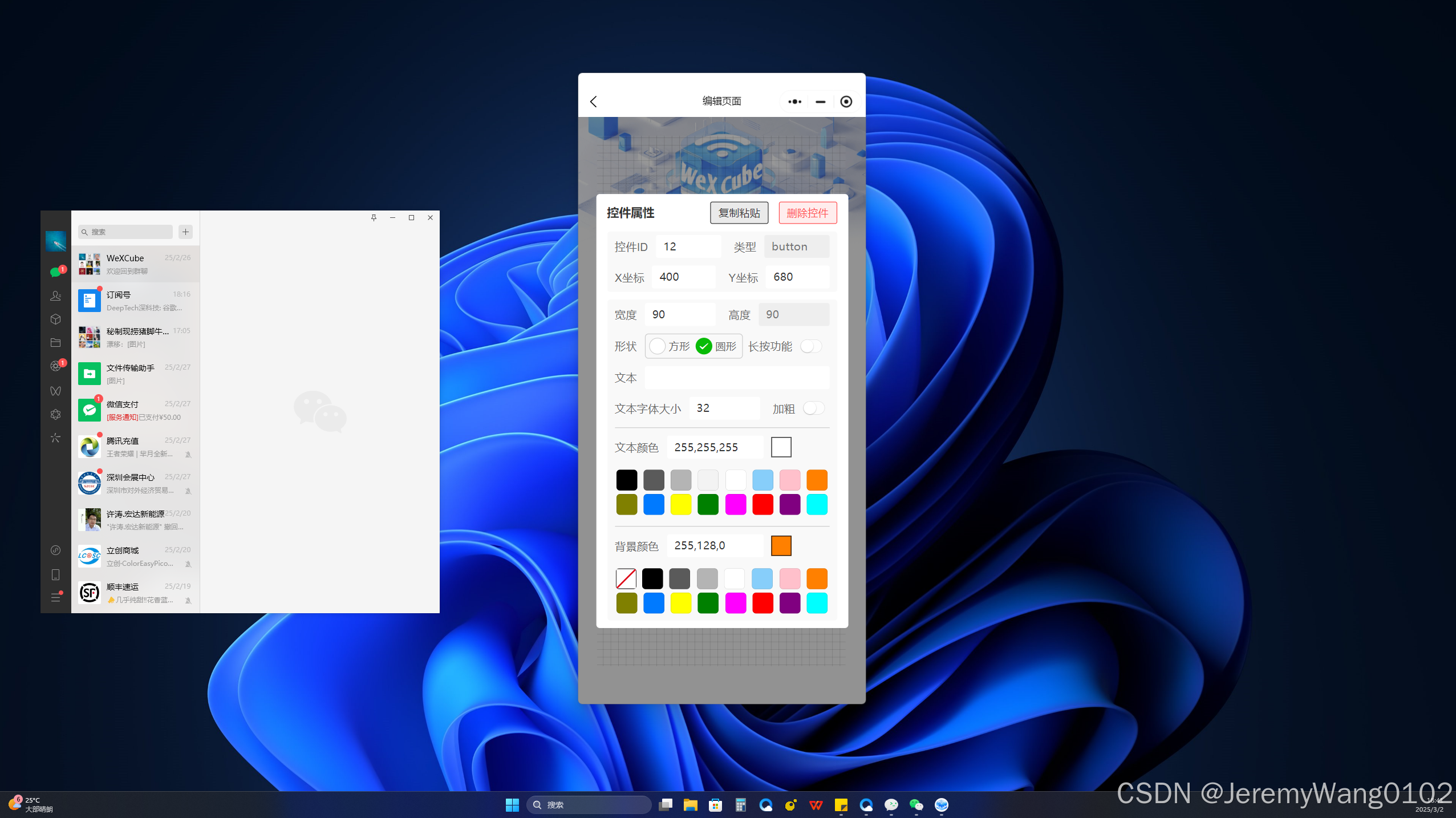Open the 订阅号 conversation
1456x818 pixels.
coord(136,301)
